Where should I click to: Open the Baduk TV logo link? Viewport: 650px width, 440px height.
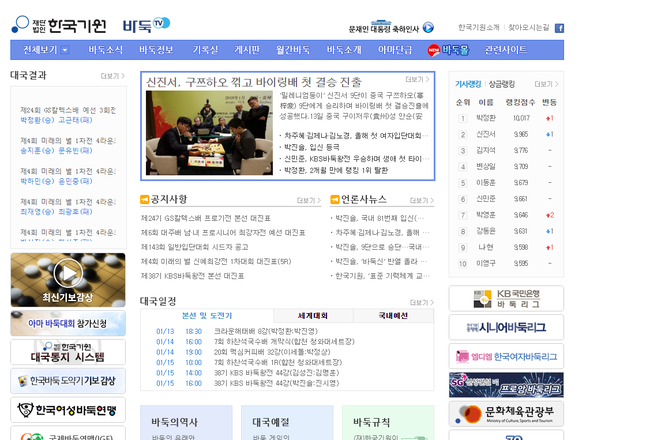click(x=146, y=25)
